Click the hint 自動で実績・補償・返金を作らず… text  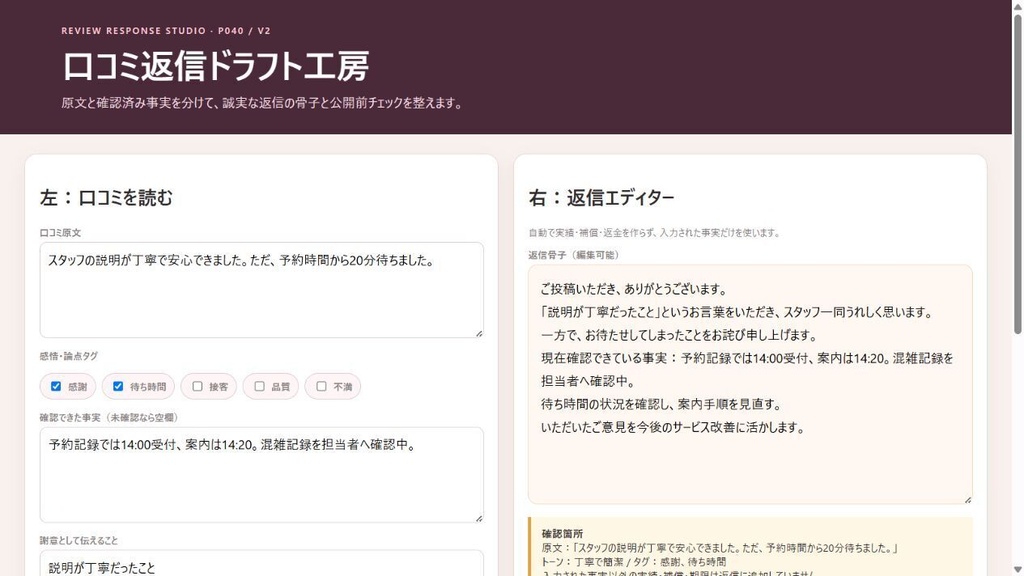[654, 232]
